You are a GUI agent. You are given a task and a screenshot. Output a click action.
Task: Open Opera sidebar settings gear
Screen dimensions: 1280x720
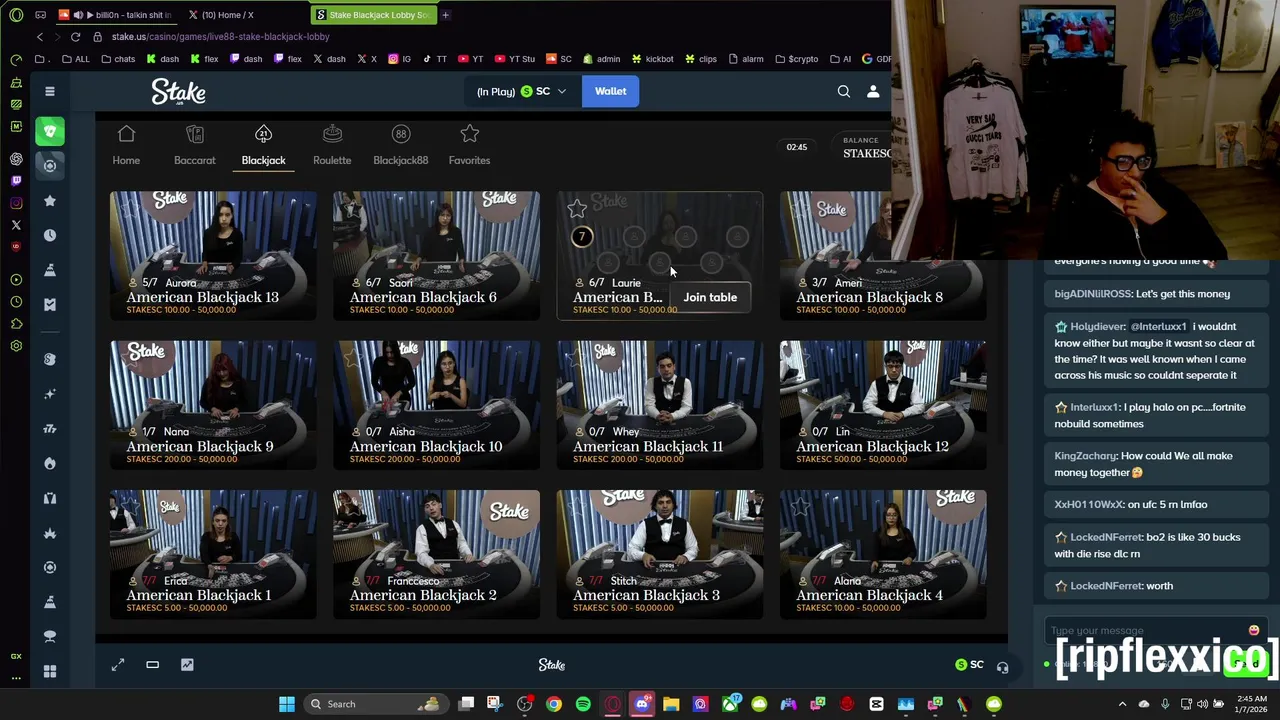coord(16,346)
